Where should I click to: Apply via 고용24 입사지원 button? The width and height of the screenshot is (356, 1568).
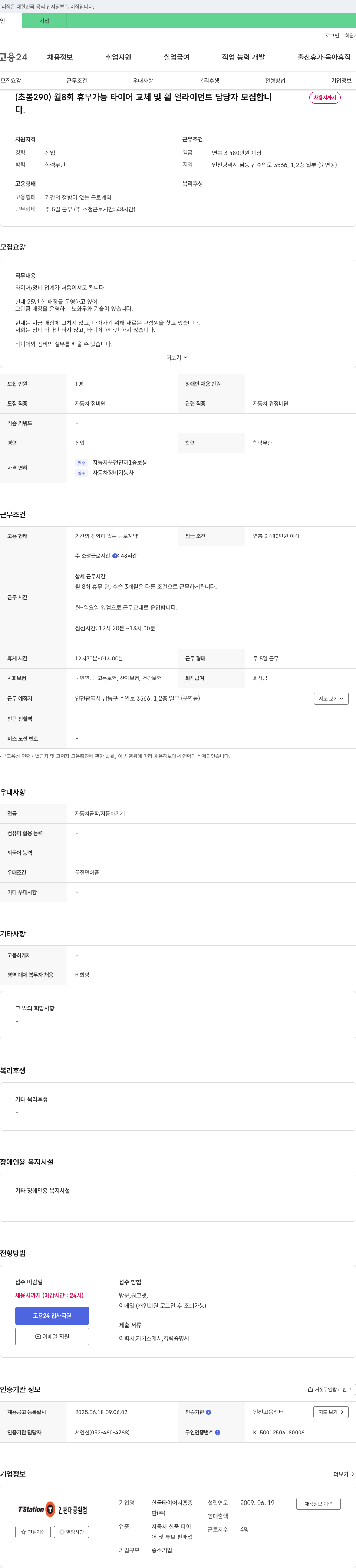point(52,1316)
